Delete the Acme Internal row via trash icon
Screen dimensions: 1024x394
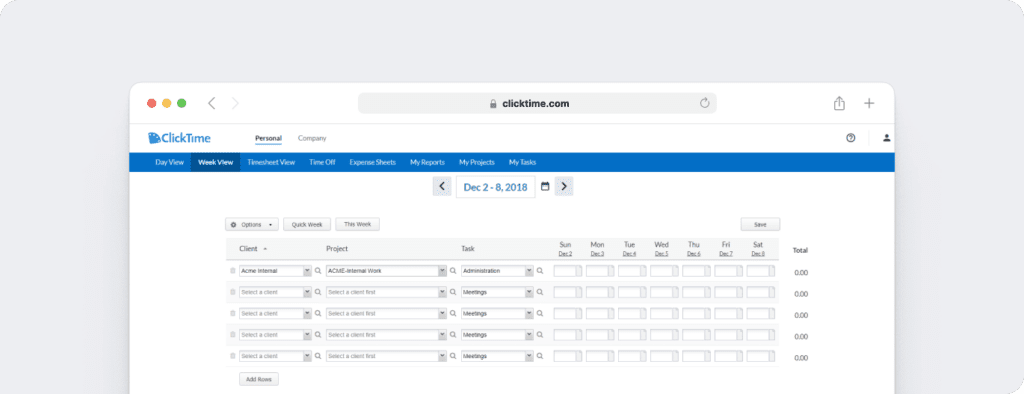point(232,271)
